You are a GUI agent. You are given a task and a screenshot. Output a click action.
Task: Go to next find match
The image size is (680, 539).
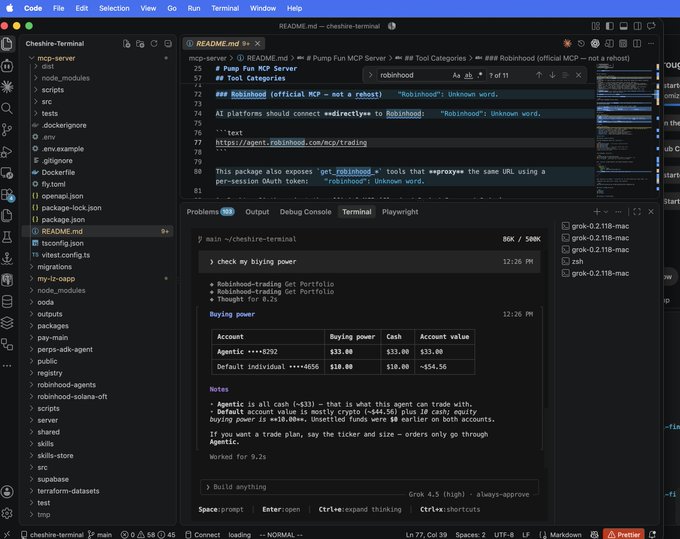(552, 75)
